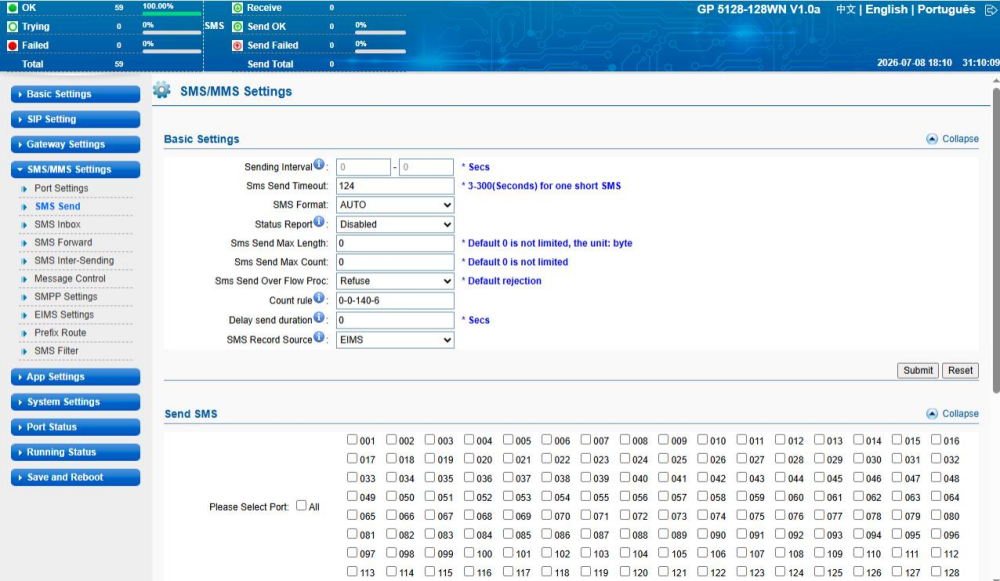Open Sending Interval info icon
Screen dimensions: 1000x581
[319, 164]
